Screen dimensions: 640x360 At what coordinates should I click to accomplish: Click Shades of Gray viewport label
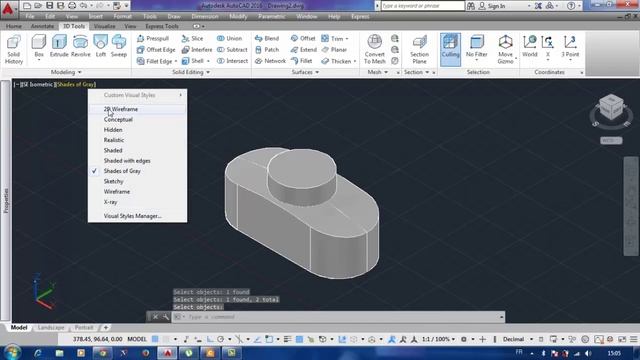coord(76,84)
